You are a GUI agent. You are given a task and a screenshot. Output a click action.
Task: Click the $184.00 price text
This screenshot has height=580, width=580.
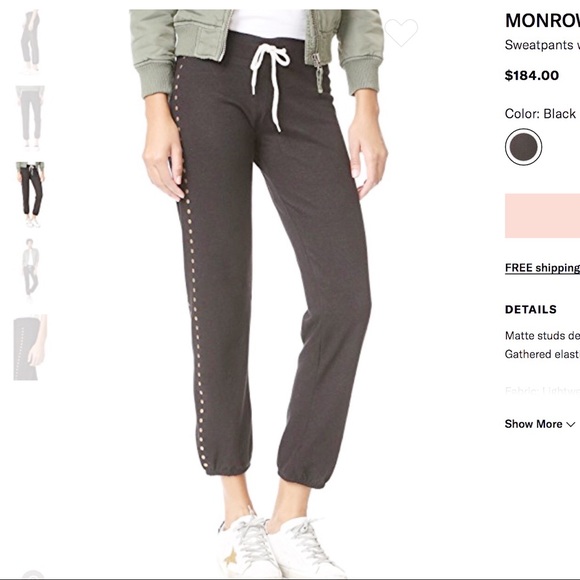click(x=532, y=75)
